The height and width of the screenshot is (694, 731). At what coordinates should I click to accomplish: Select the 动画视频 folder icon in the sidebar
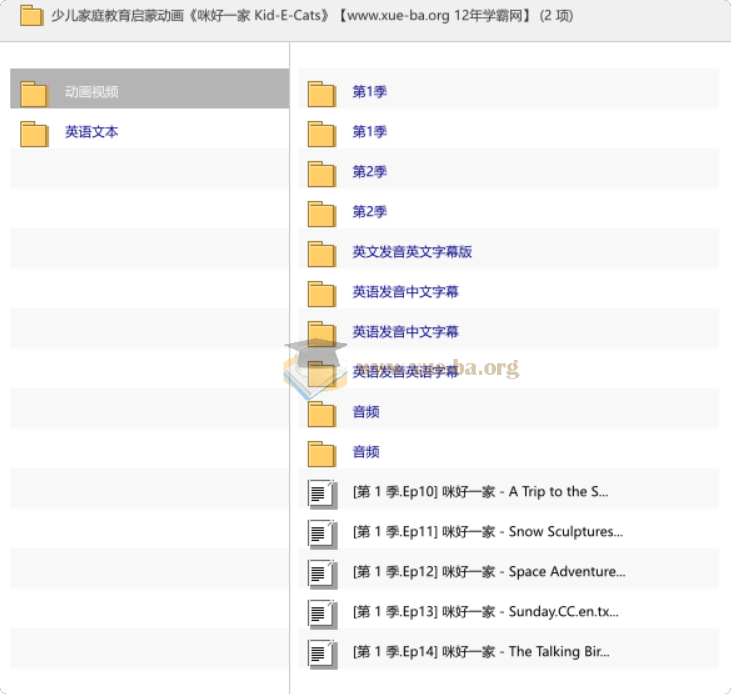(34, 93)
